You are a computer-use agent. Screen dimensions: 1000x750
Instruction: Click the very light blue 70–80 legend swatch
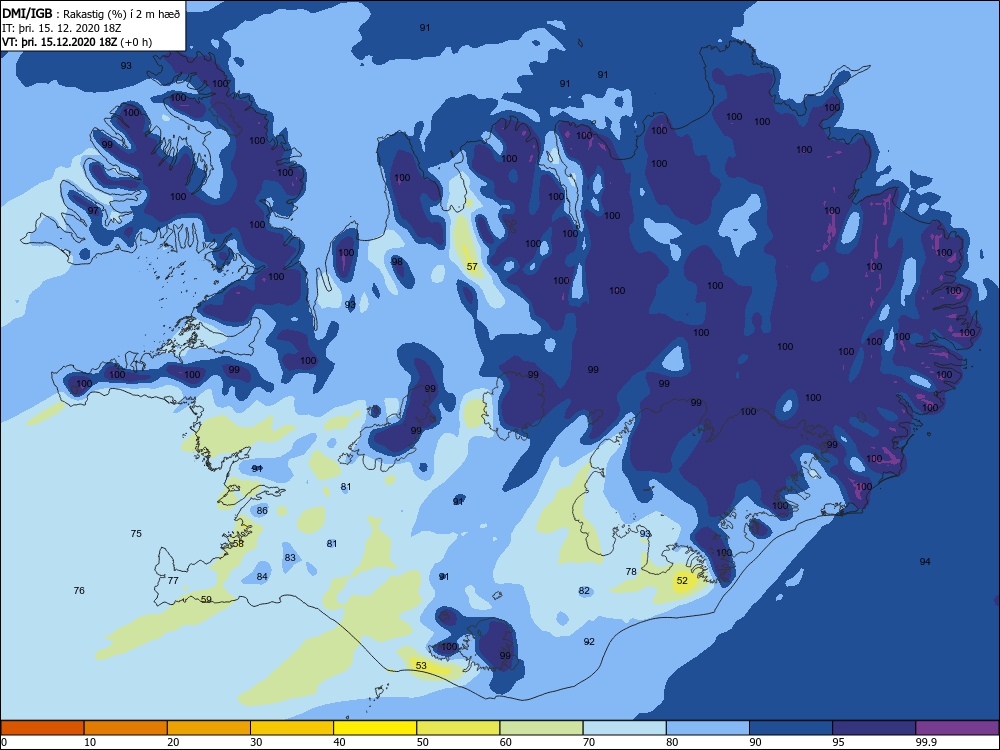624,728
